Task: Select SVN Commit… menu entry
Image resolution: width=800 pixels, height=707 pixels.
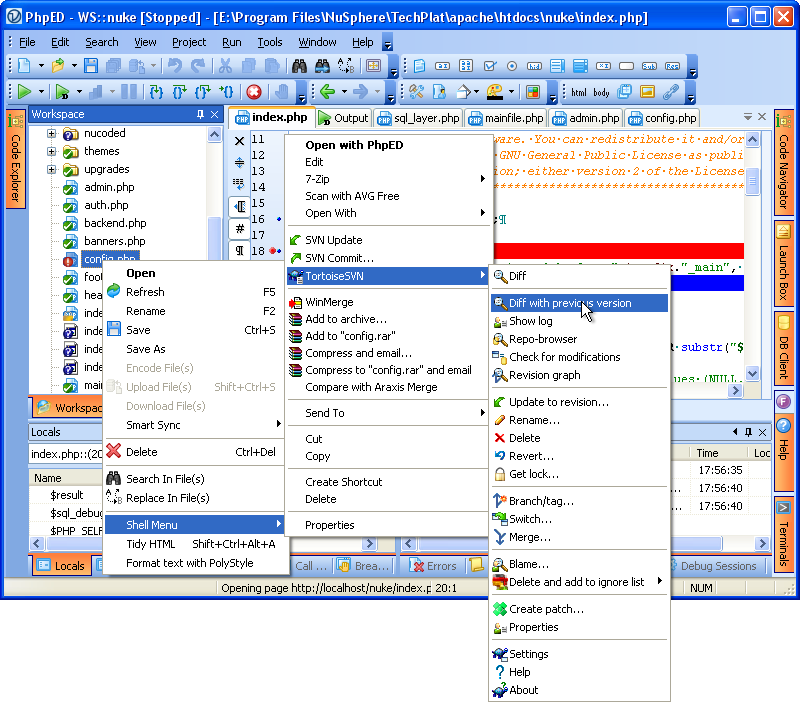Action: (x=388, y=258)
